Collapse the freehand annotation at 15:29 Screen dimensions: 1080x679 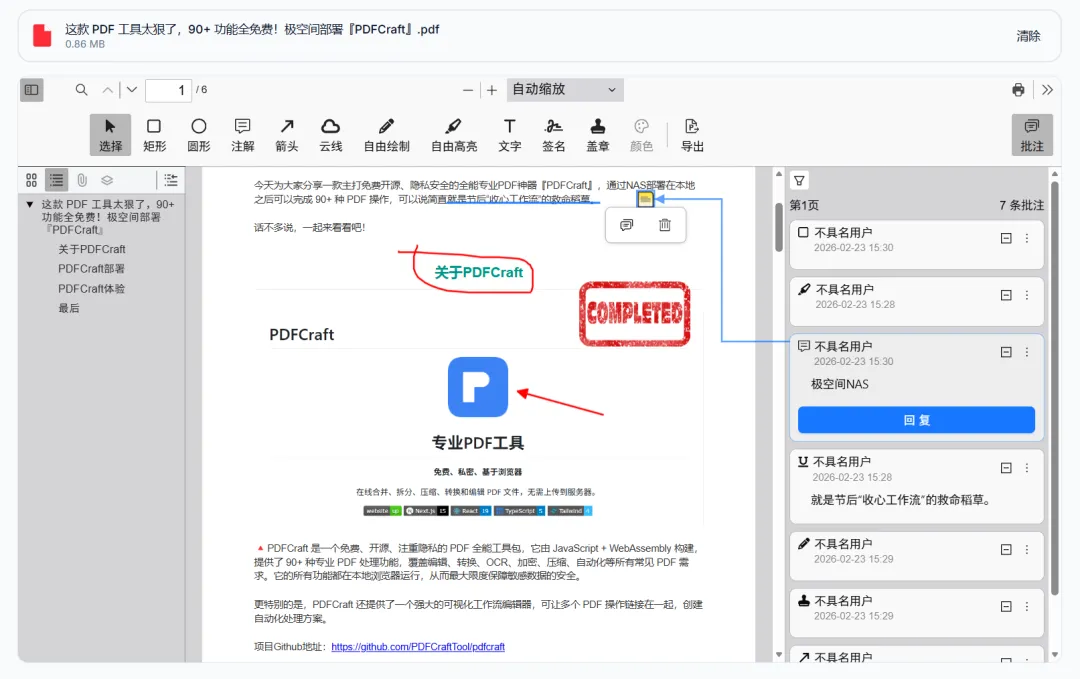coord(1006,550)
